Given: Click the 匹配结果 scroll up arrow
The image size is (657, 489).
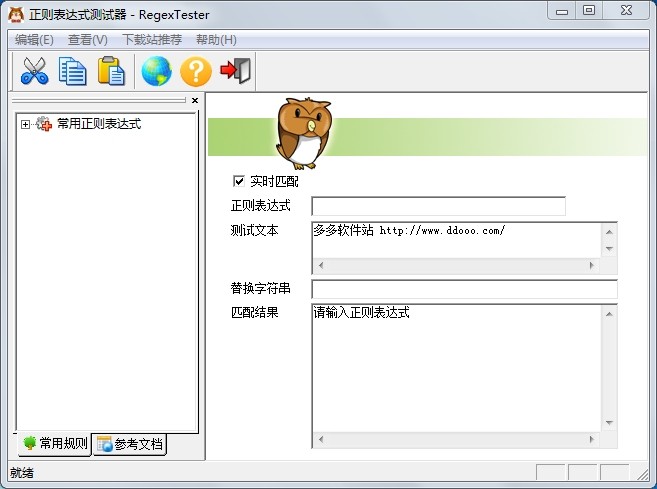Looking at the screenshot, I should [609, 314].
